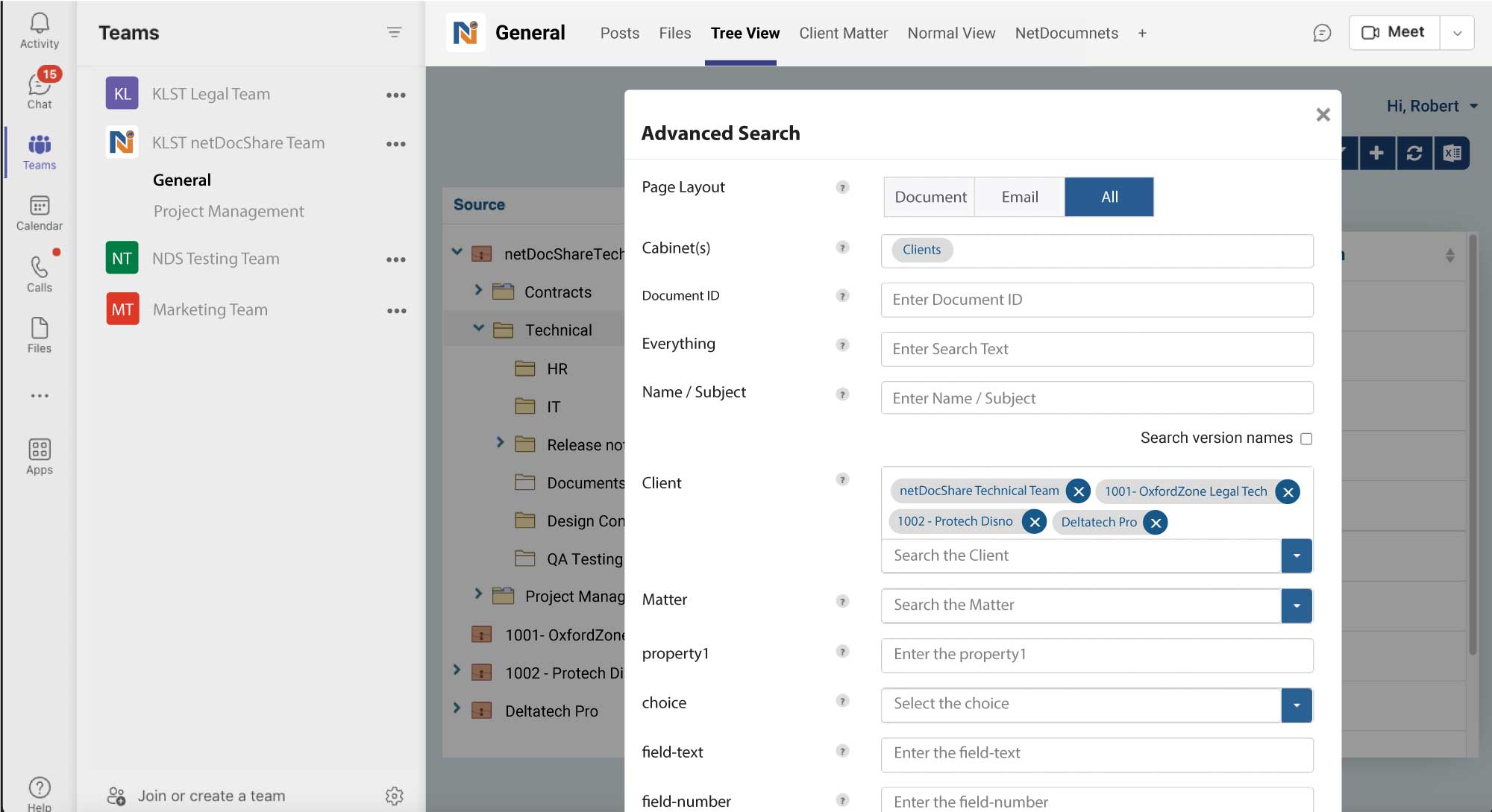
Task: Open more options for Marketing Team
Action: point(396,310)
